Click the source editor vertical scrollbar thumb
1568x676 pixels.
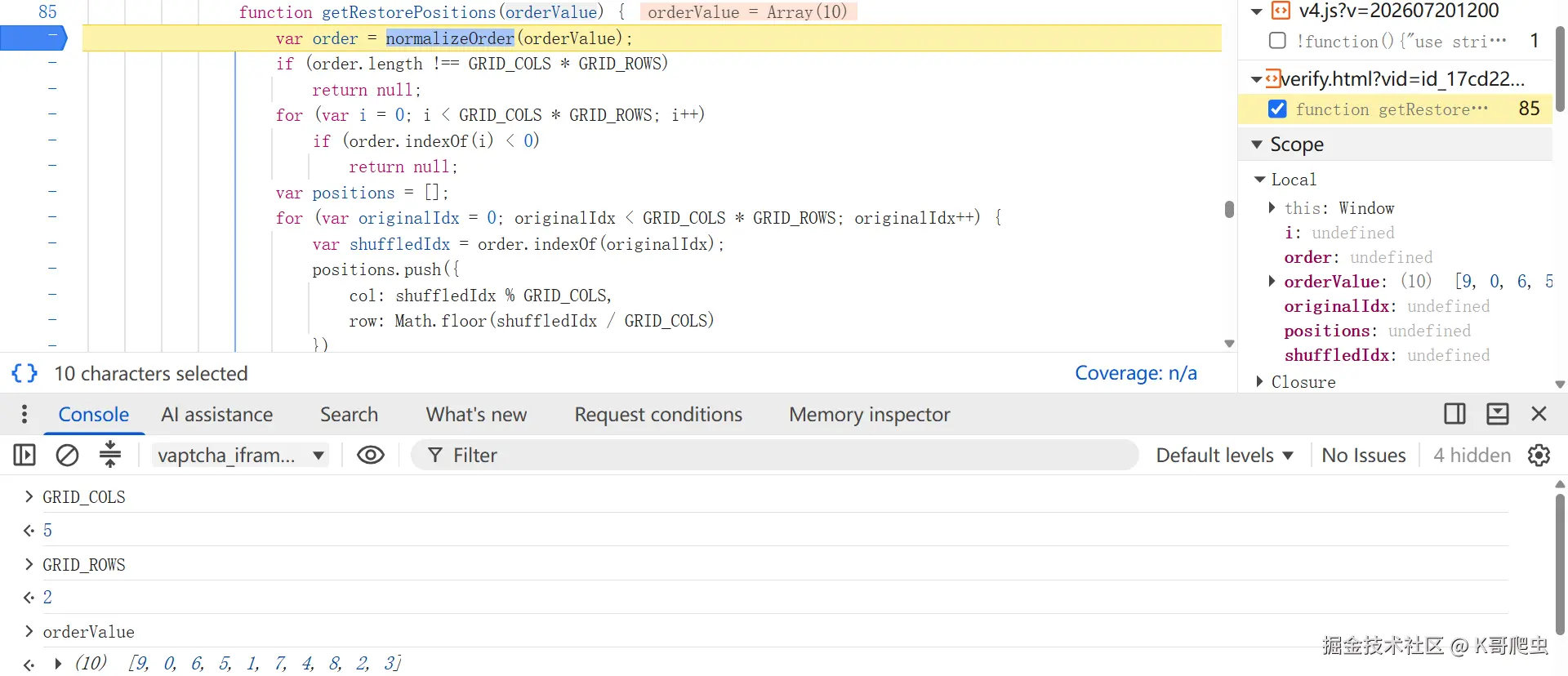(x=1229, y=209)
